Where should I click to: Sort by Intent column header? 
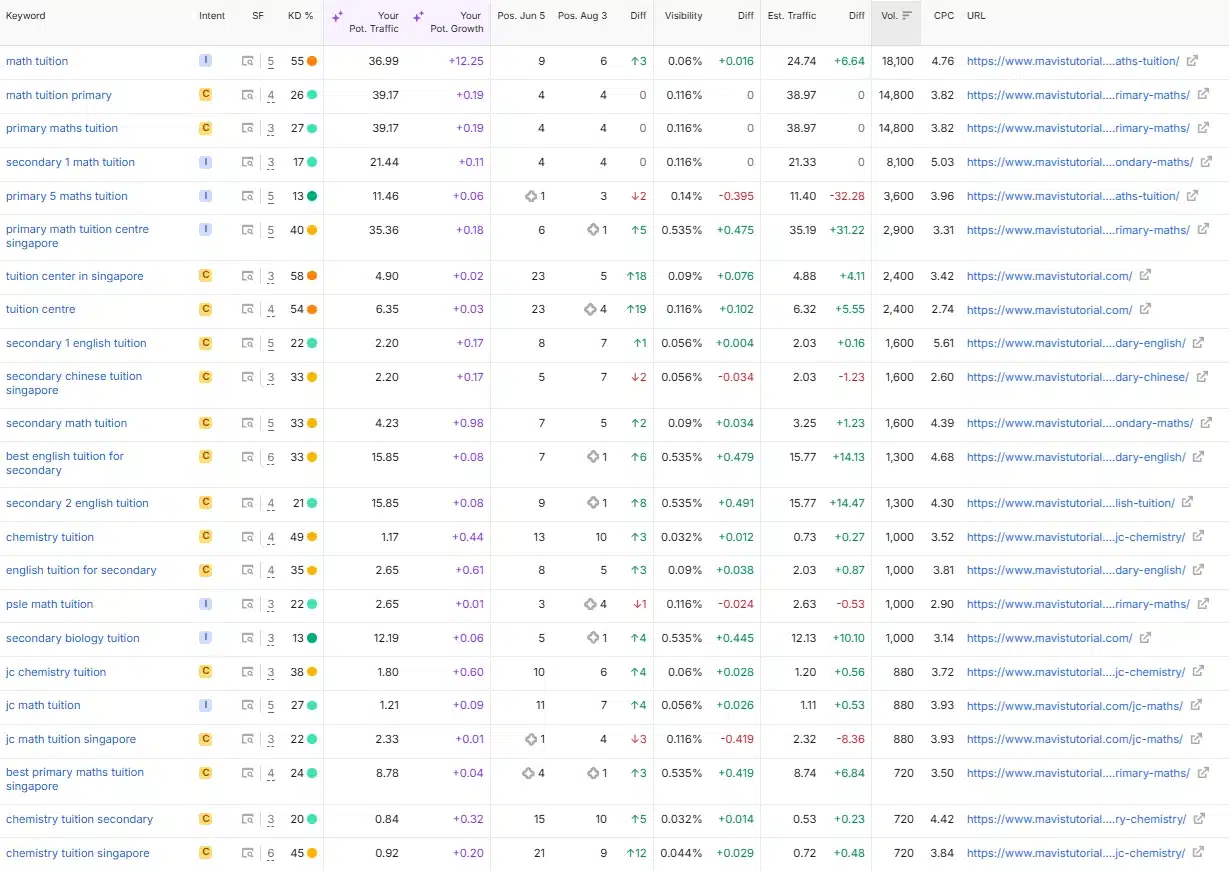(x=212, y=16)
